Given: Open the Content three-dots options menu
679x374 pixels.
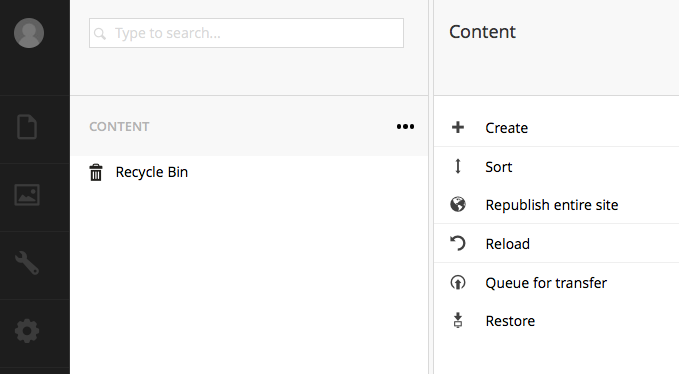Looking at the screenshot, I should (x=405, y=126).
